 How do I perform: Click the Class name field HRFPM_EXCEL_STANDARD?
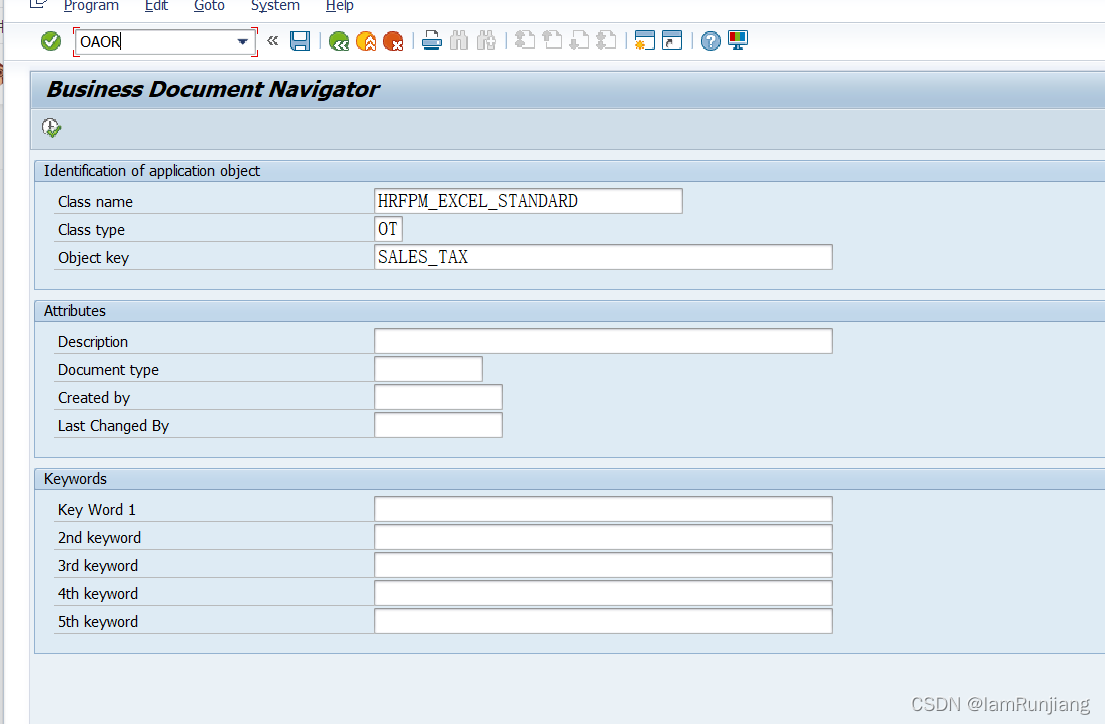[x=529, y=201]
